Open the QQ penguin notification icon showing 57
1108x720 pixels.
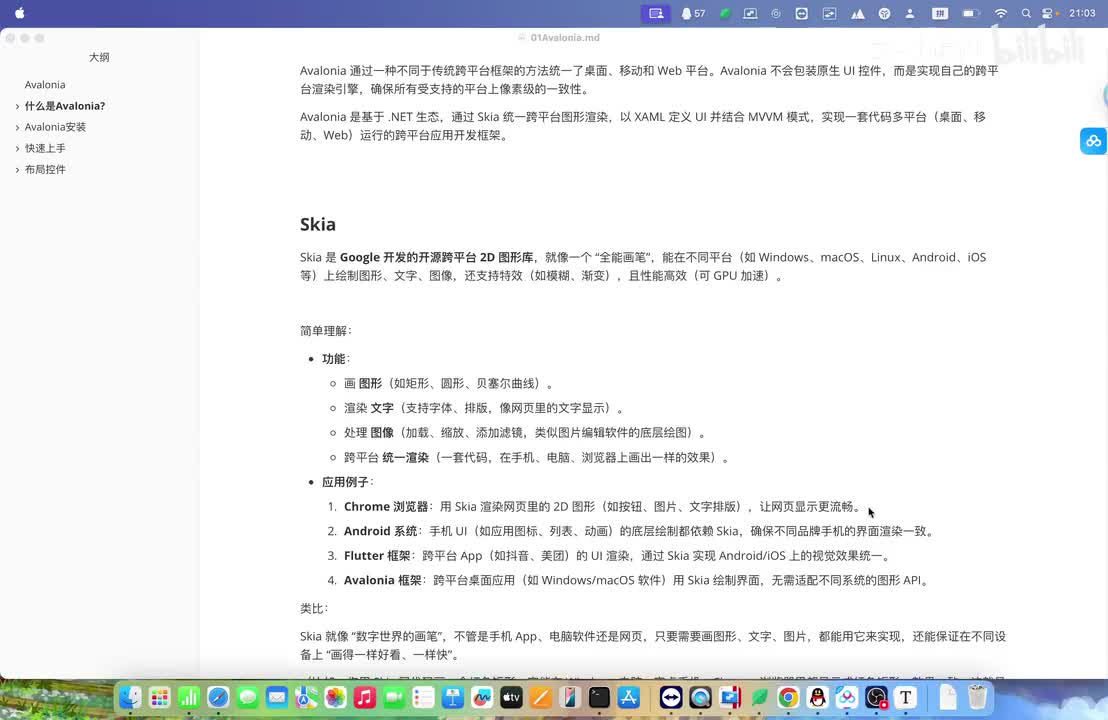coord(693,13)
